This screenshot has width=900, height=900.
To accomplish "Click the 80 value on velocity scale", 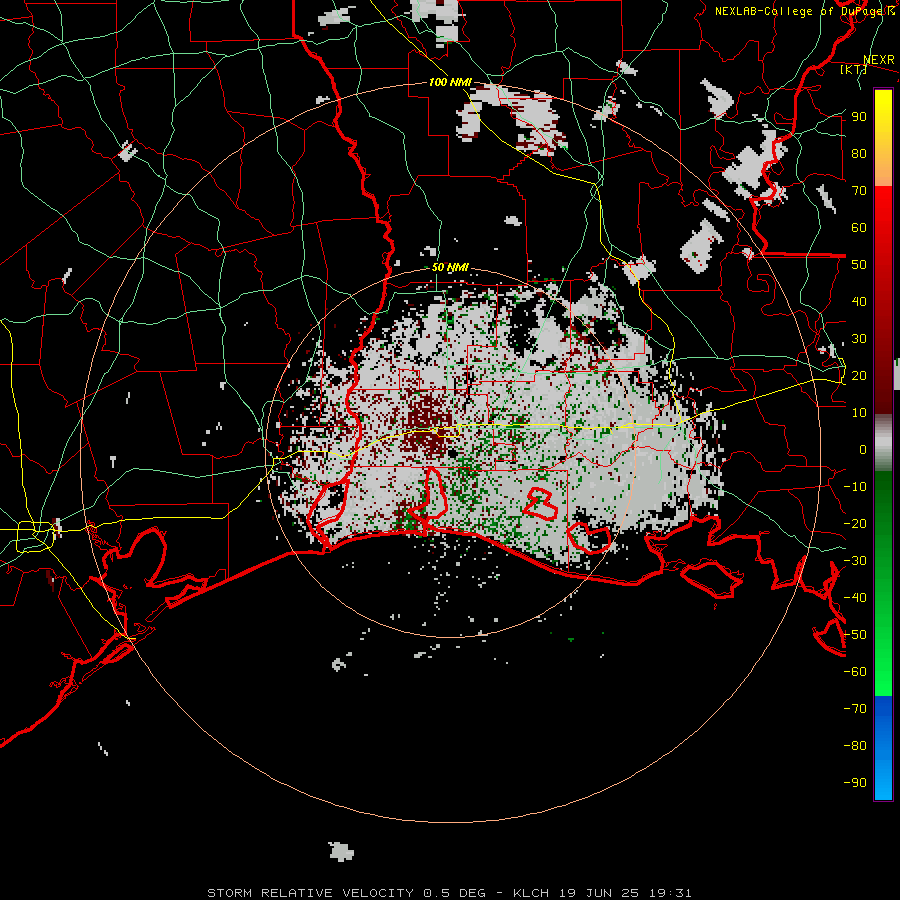I will (859, 153).
